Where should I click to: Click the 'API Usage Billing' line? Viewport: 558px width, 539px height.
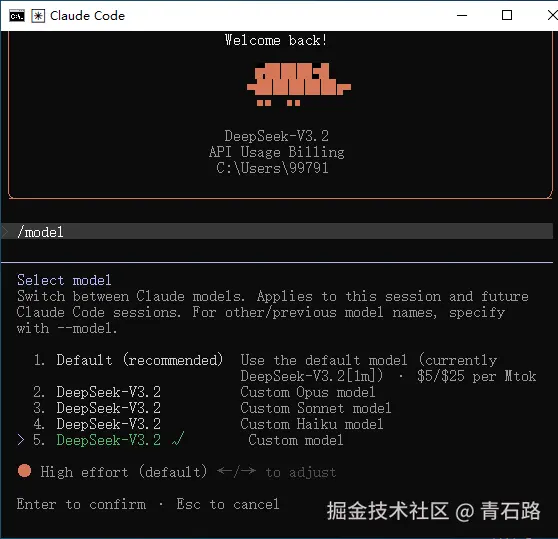[x=277, y=152]
